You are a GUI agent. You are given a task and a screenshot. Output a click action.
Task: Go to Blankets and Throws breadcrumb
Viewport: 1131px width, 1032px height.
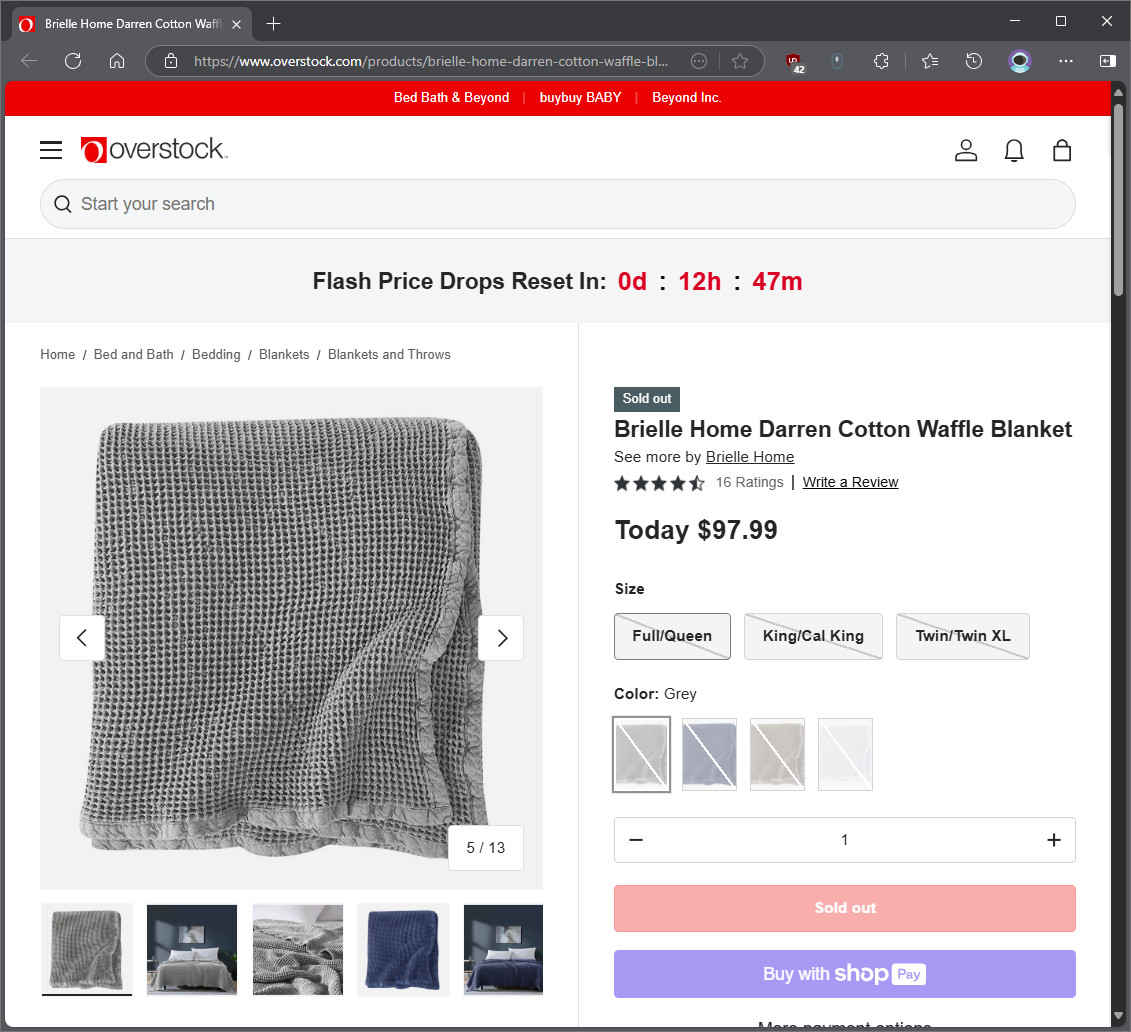click(x=389, y=354)
